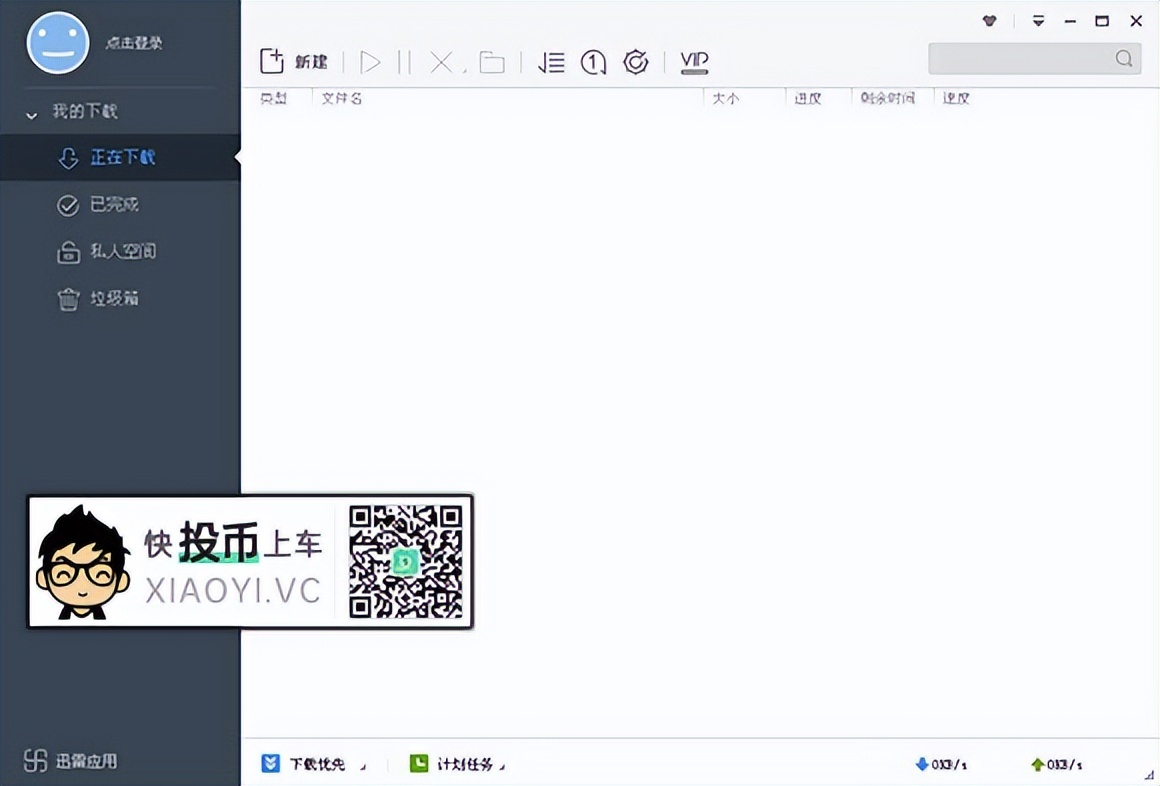Click the sort task list icon

coord(551,62)
